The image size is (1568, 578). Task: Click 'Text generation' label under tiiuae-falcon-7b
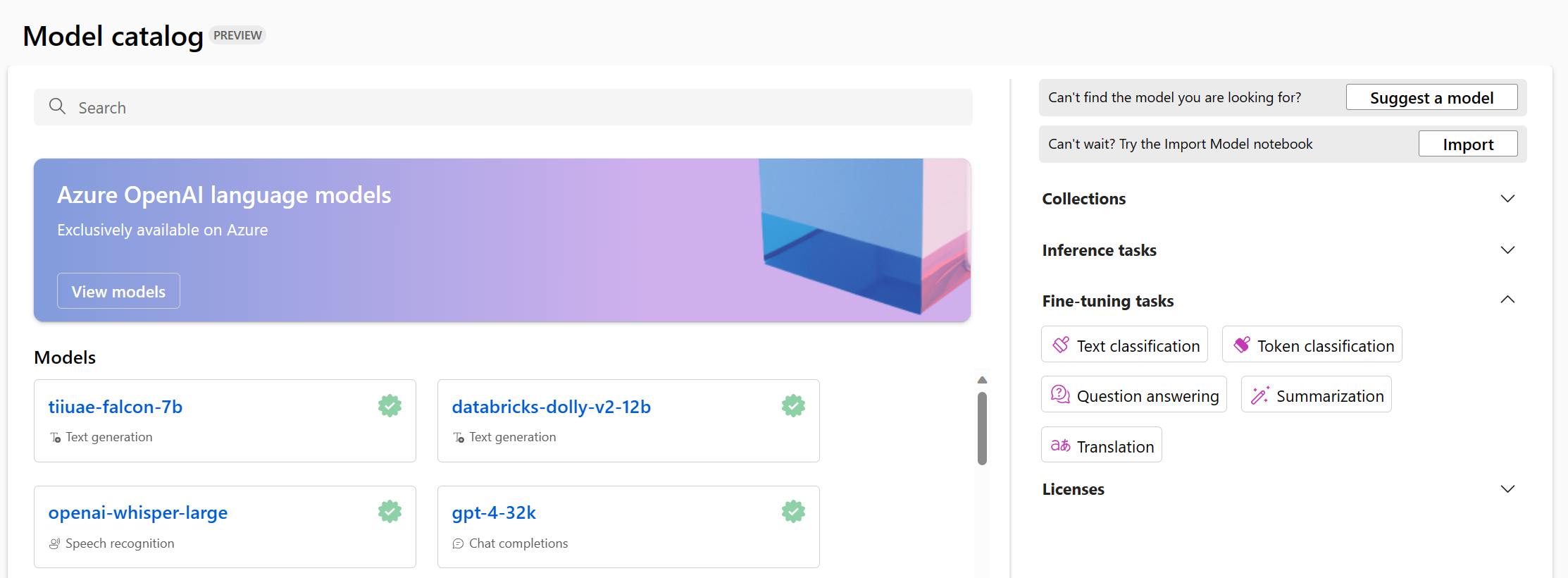(x=109, y=437)
